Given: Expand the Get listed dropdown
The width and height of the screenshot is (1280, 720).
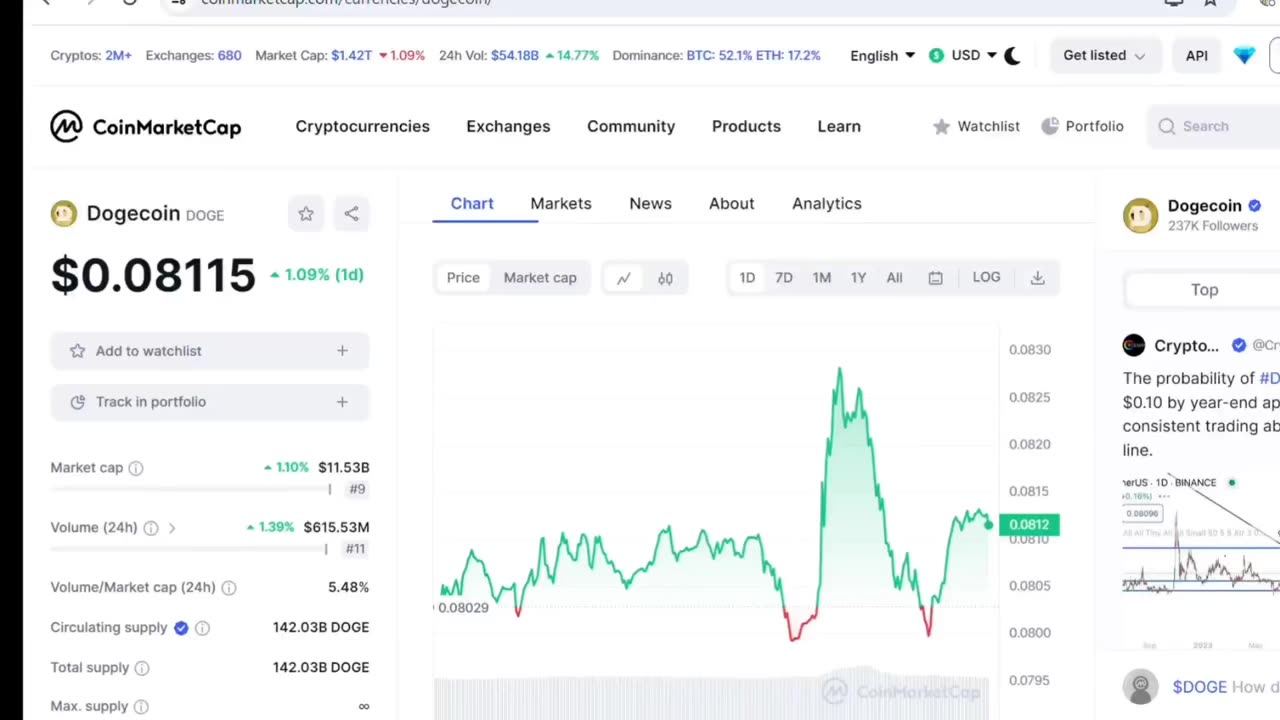Looking at the screenshot, I should [1104, 56].
